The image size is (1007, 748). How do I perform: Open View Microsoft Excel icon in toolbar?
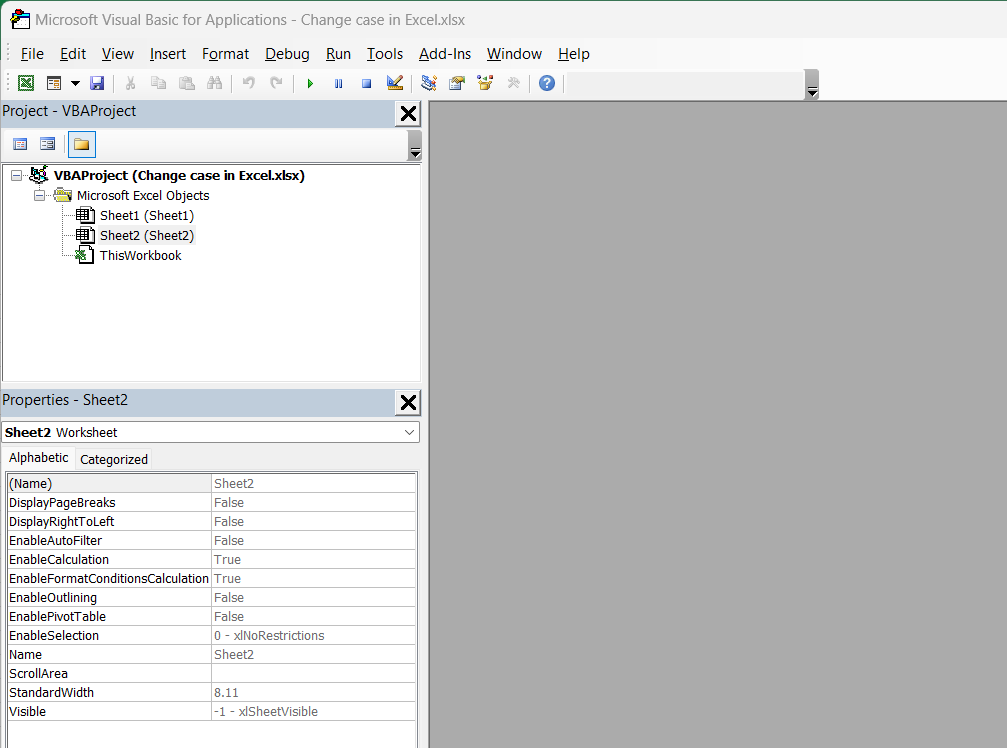[26, 83]
